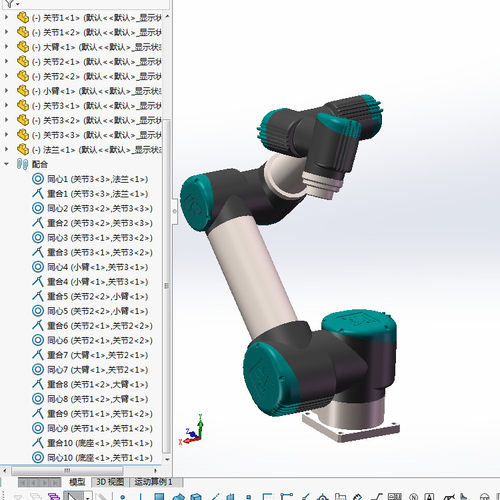Select mate 同心6 (关节2<1>,关节2<2>)

click(x=92, y=340)
